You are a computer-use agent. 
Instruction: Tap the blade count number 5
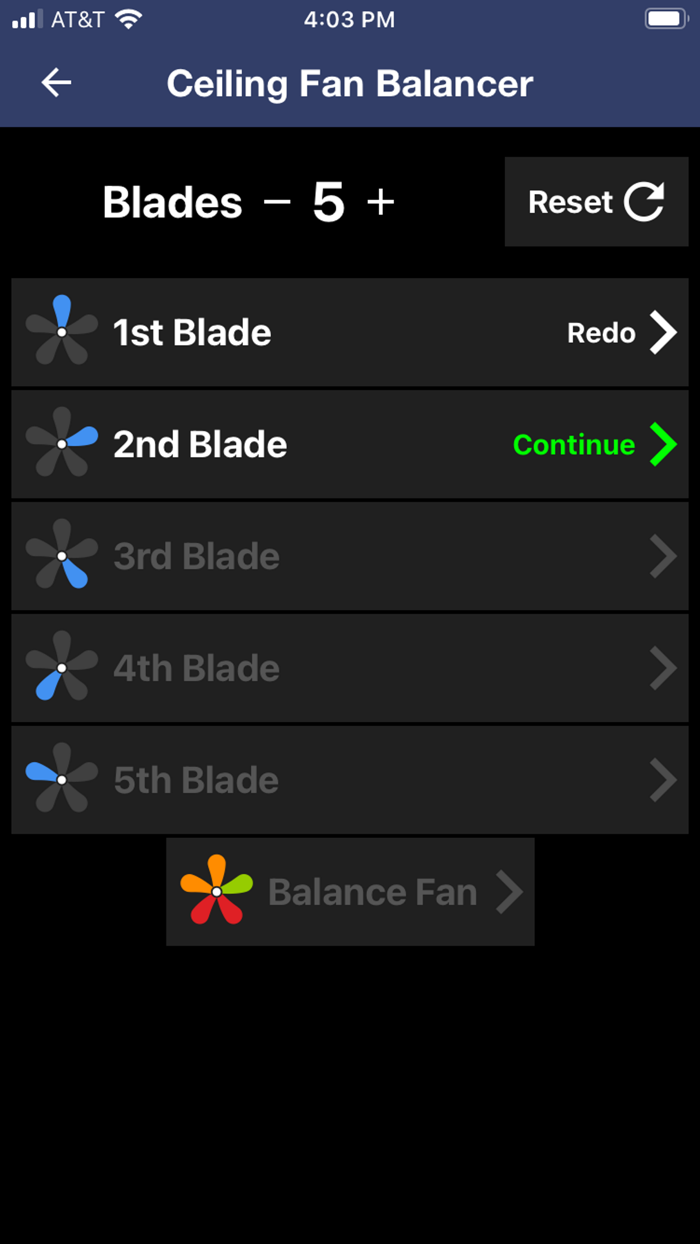[x=328, y=201]
